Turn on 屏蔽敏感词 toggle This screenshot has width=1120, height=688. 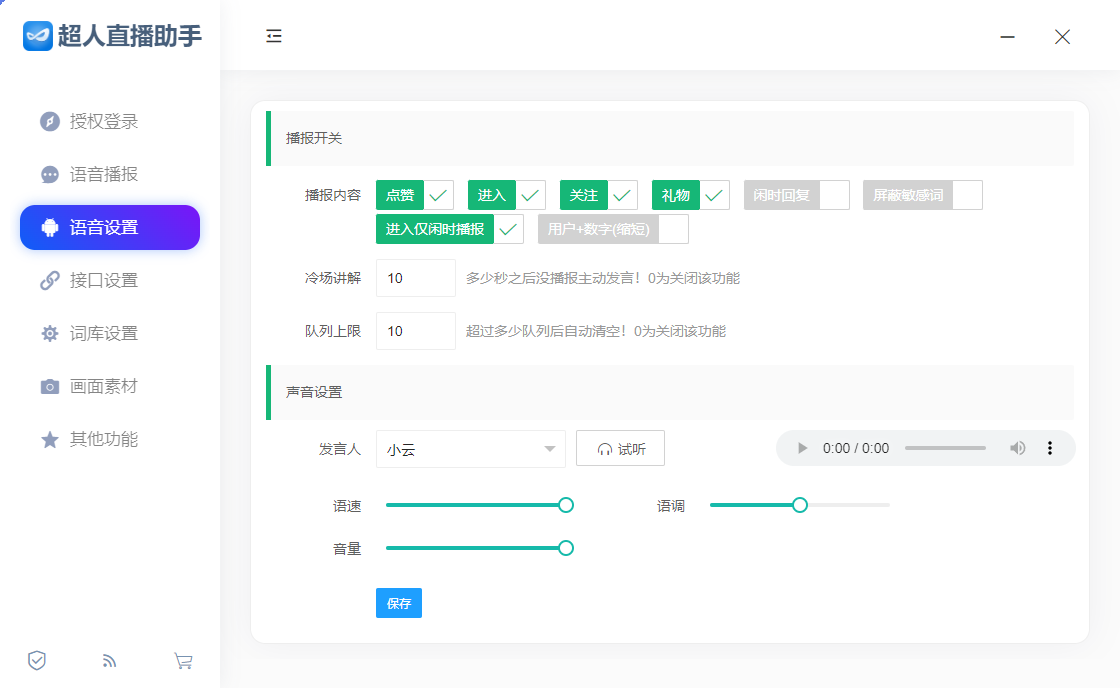point(922,195)
